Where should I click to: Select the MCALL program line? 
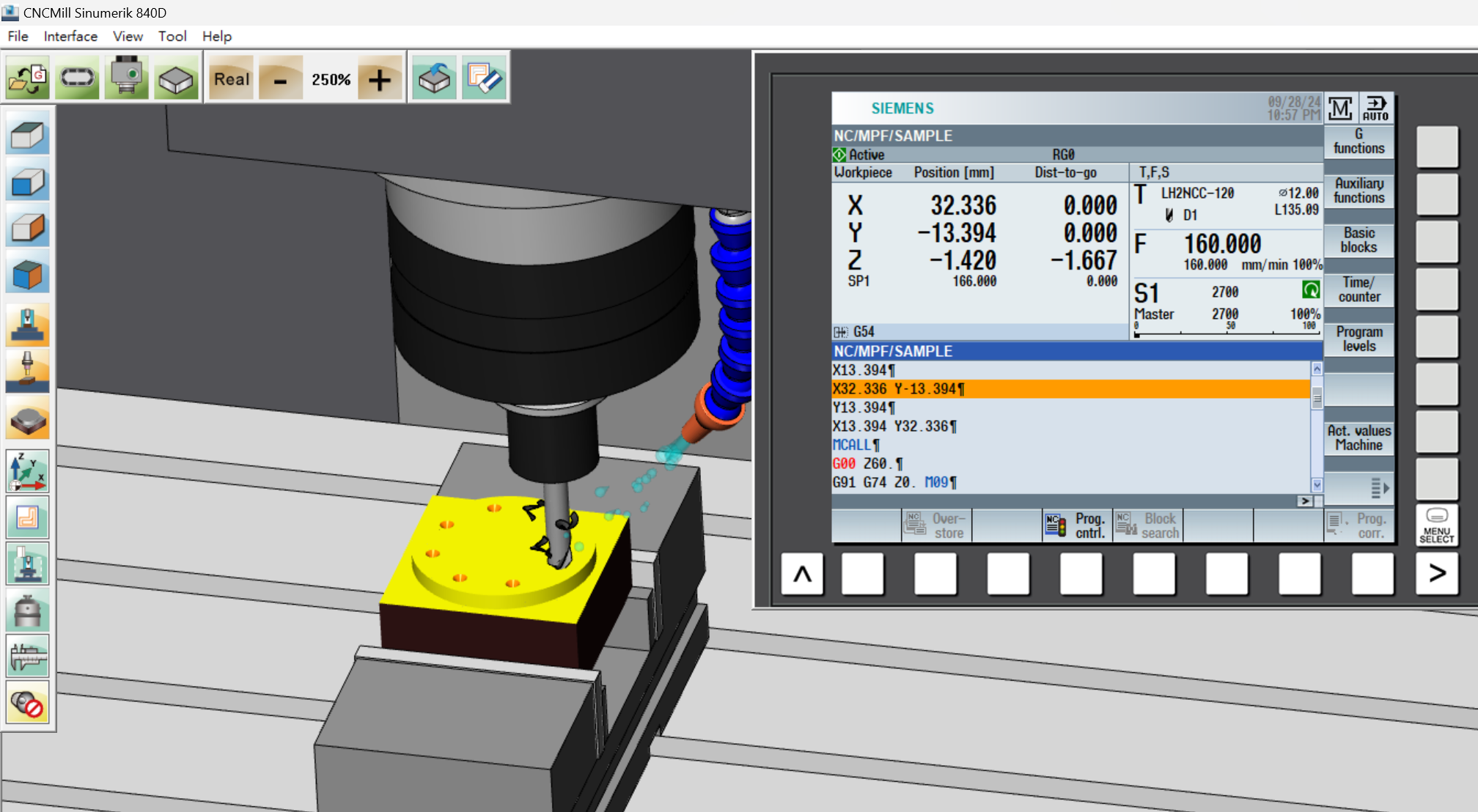[x=1071, y=445]
